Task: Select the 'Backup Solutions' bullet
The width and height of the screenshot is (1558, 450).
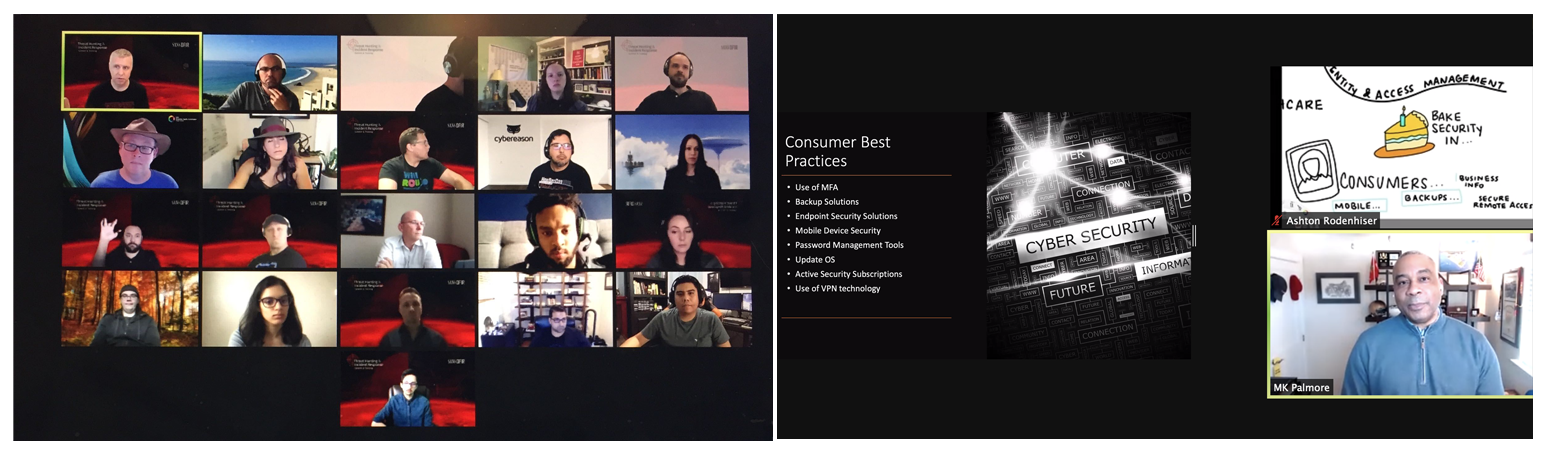Action: [827, 202]
